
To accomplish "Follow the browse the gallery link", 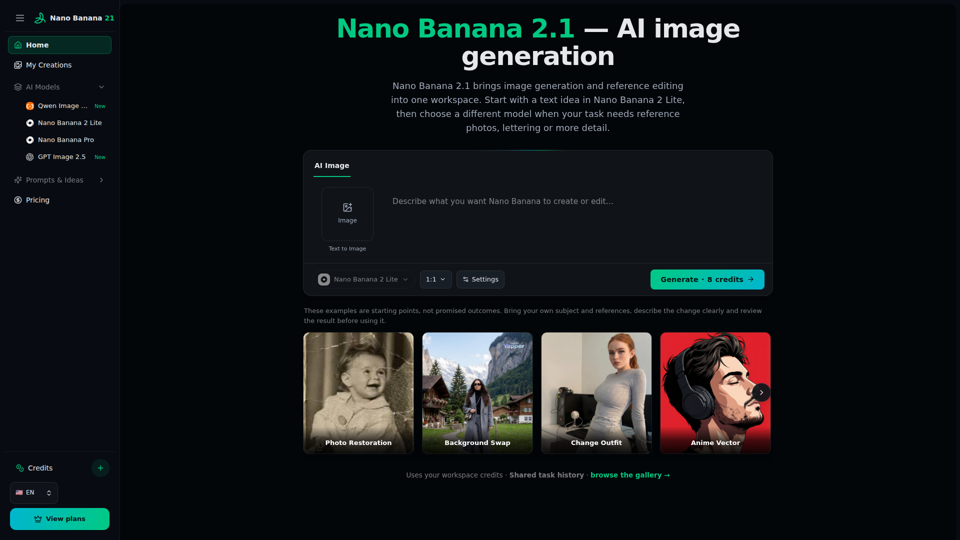I will [x=630, y=475].
